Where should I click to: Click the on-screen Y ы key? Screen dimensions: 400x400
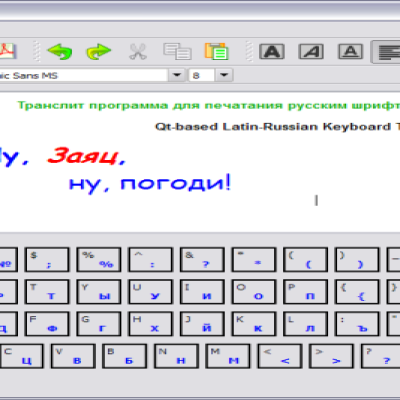coord(99,292)
